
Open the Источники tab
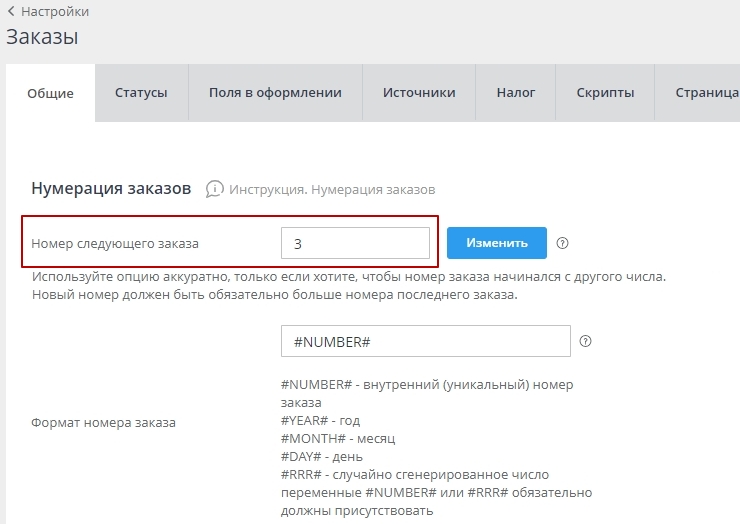click(419, 93)
